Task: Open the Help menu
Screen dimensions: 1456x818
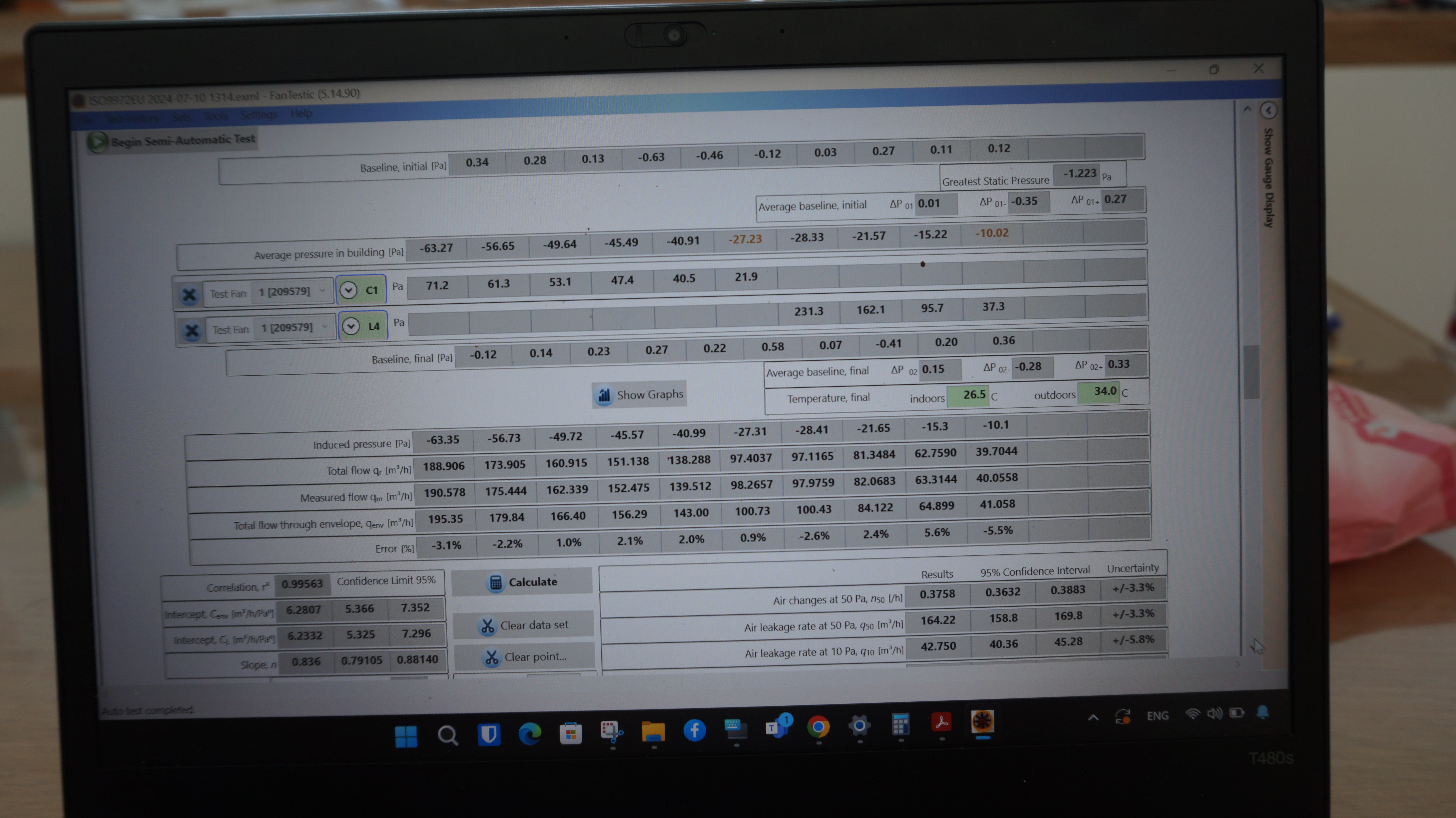Action: click(x=301, y=114)
